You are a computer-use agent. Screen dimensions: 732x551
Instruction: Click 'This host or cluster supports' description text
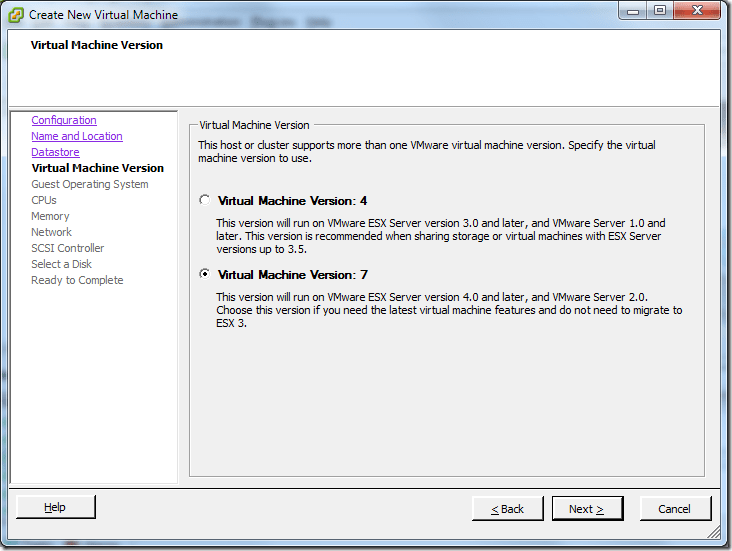coord(427,152)
